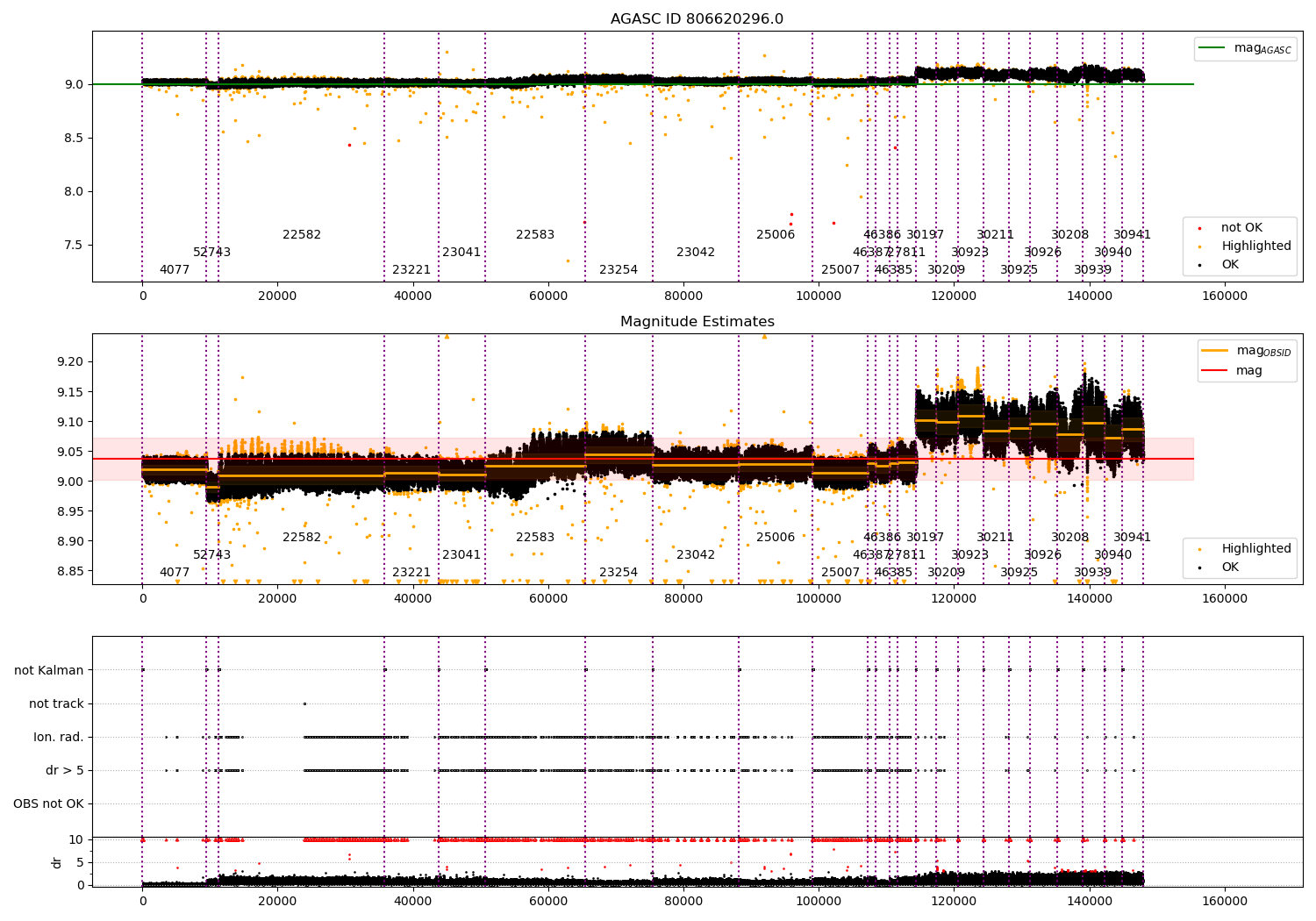
Task: Click the orange mag OBSID legend line sample
Action: [1215, 351]
